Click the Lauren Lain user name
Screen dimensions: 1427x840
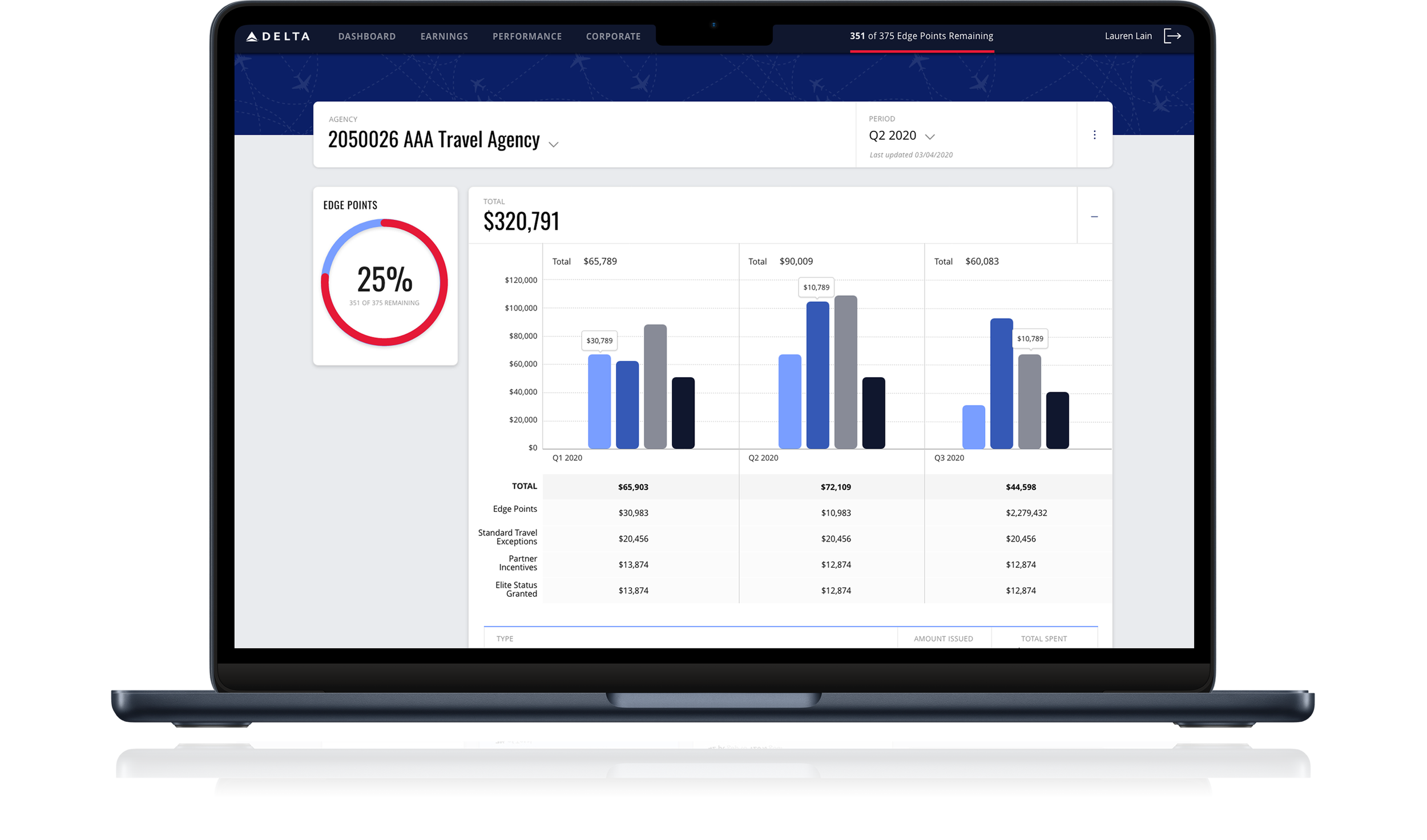tap(1128, 36)
